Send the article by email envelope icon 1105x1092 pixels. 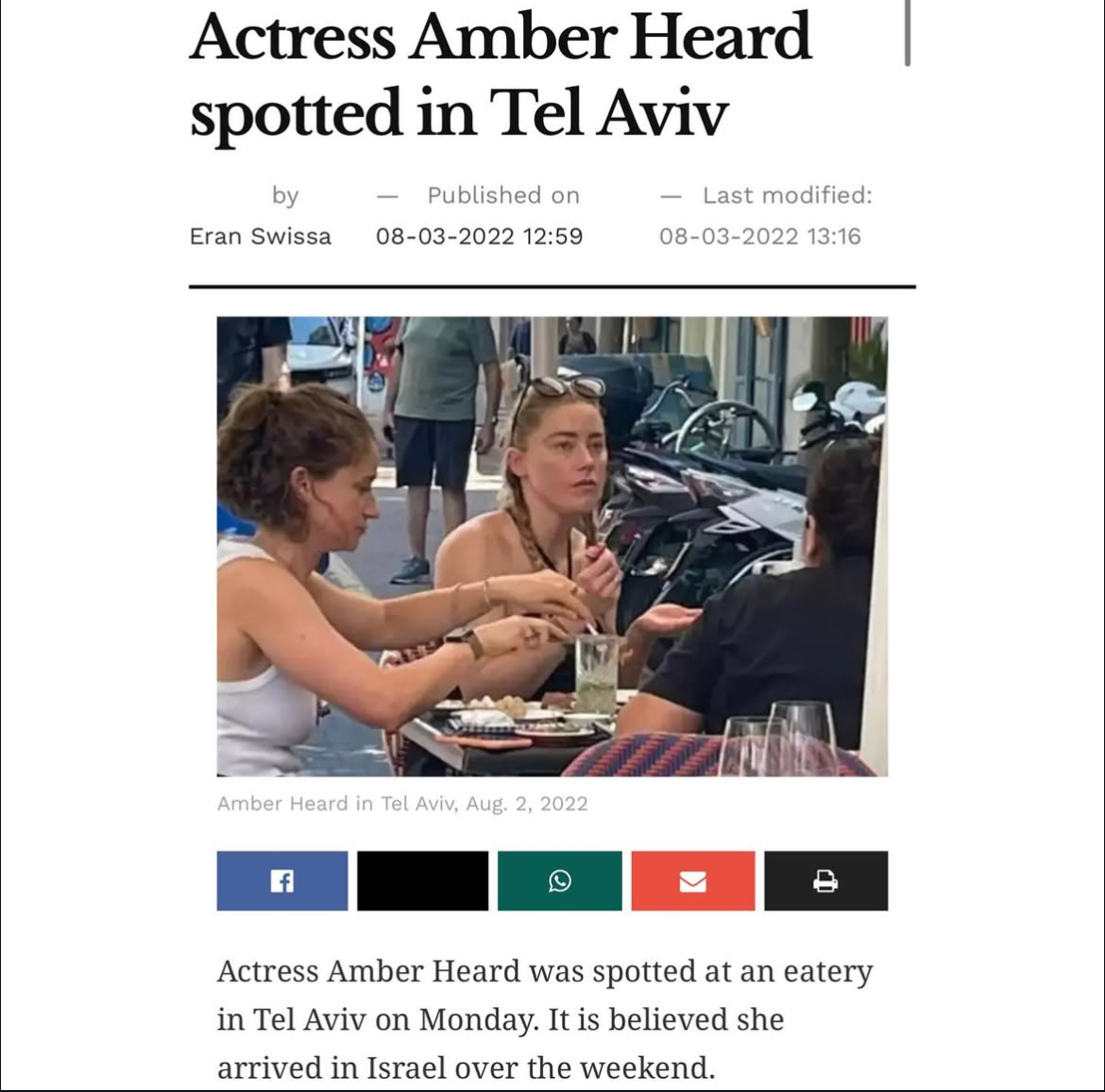point(692,880)
